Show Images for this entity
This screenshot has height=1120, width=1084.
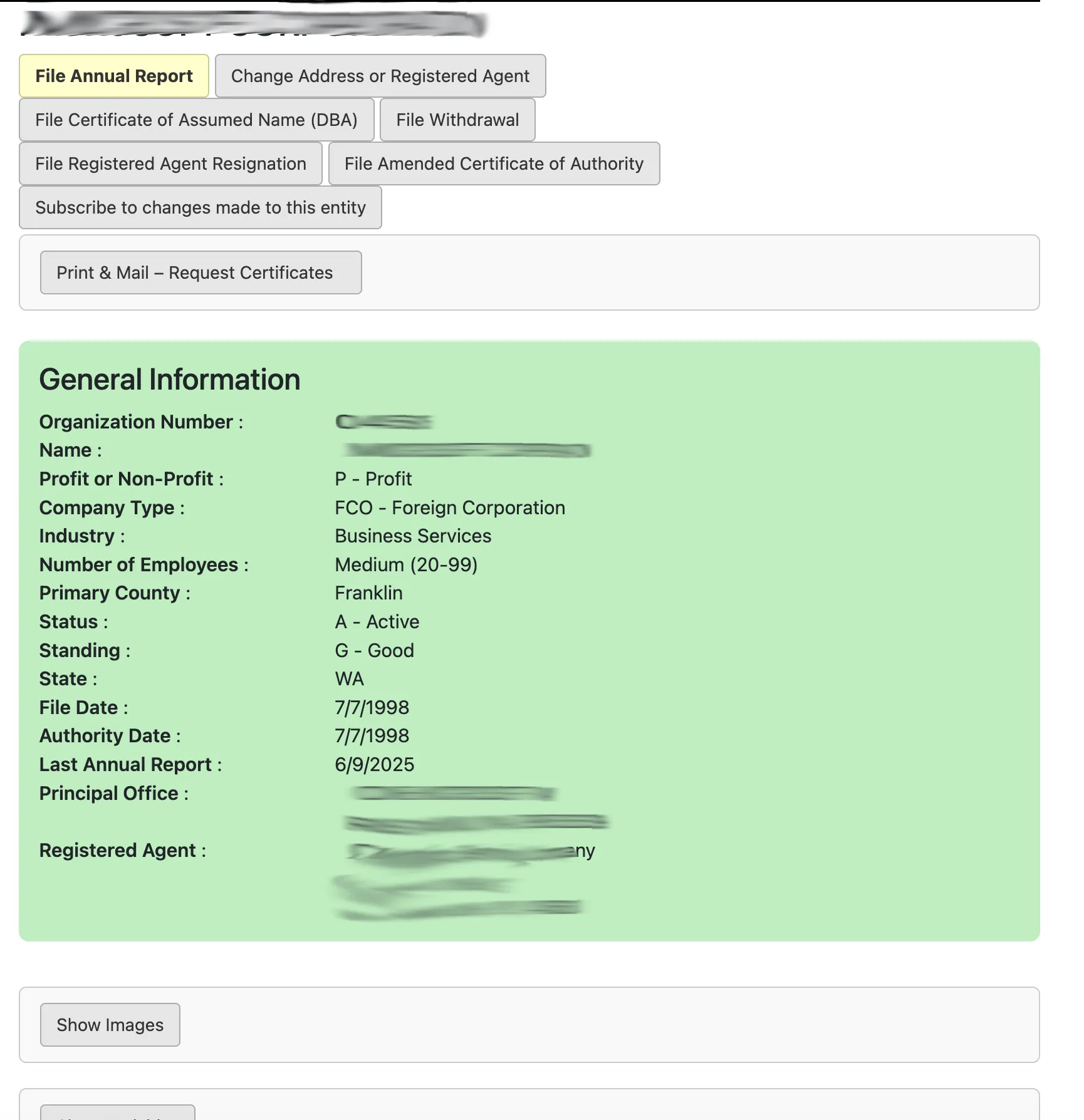tap(110, 1025)
